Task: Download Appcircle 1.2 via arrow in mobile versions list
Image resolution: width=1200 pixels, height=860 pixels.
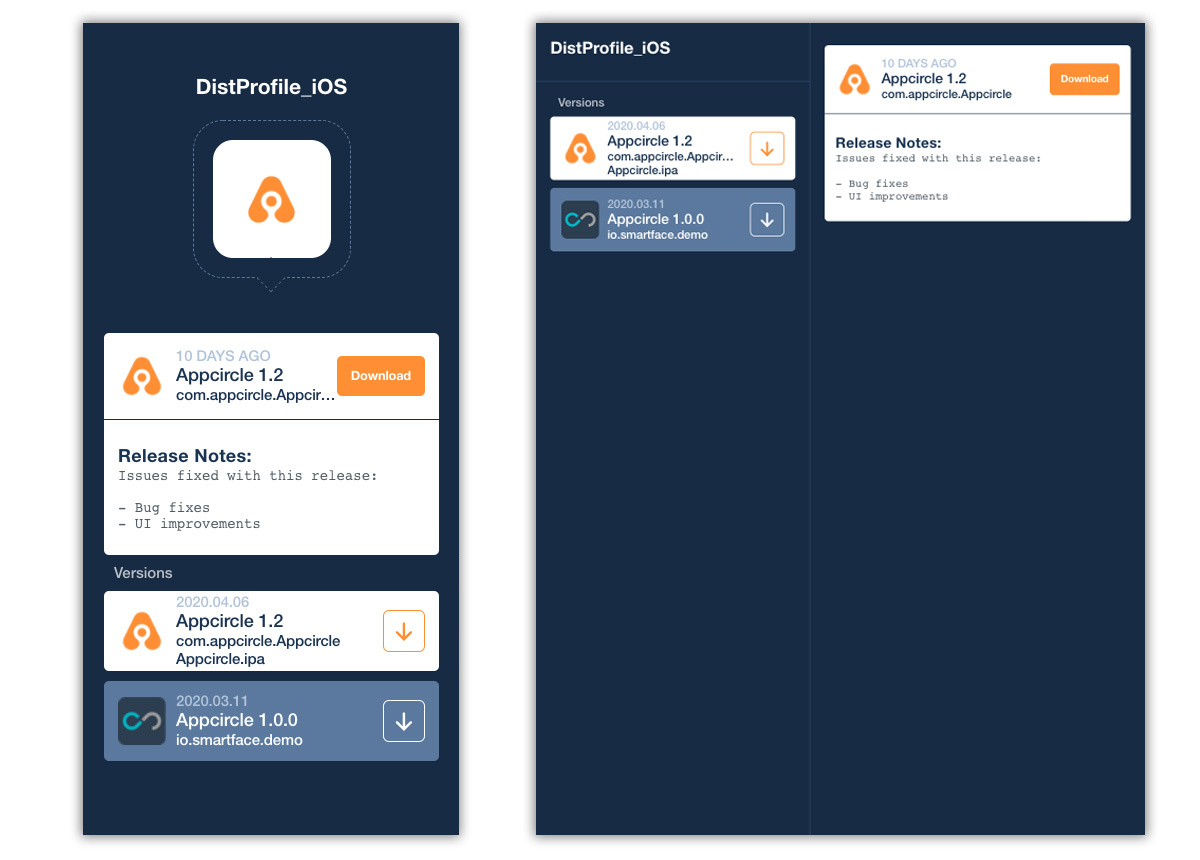Action: point(404,631)
